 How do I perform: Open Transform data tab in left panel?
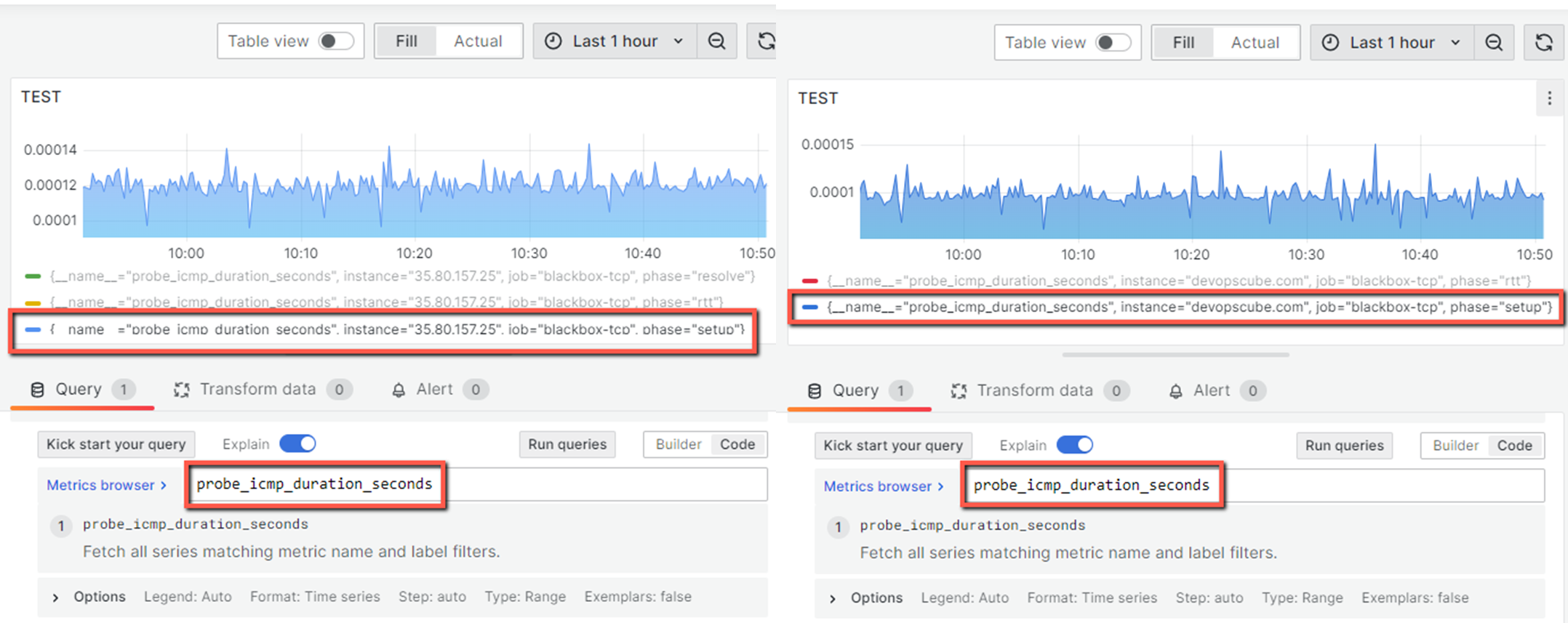[x=262, y=390]
